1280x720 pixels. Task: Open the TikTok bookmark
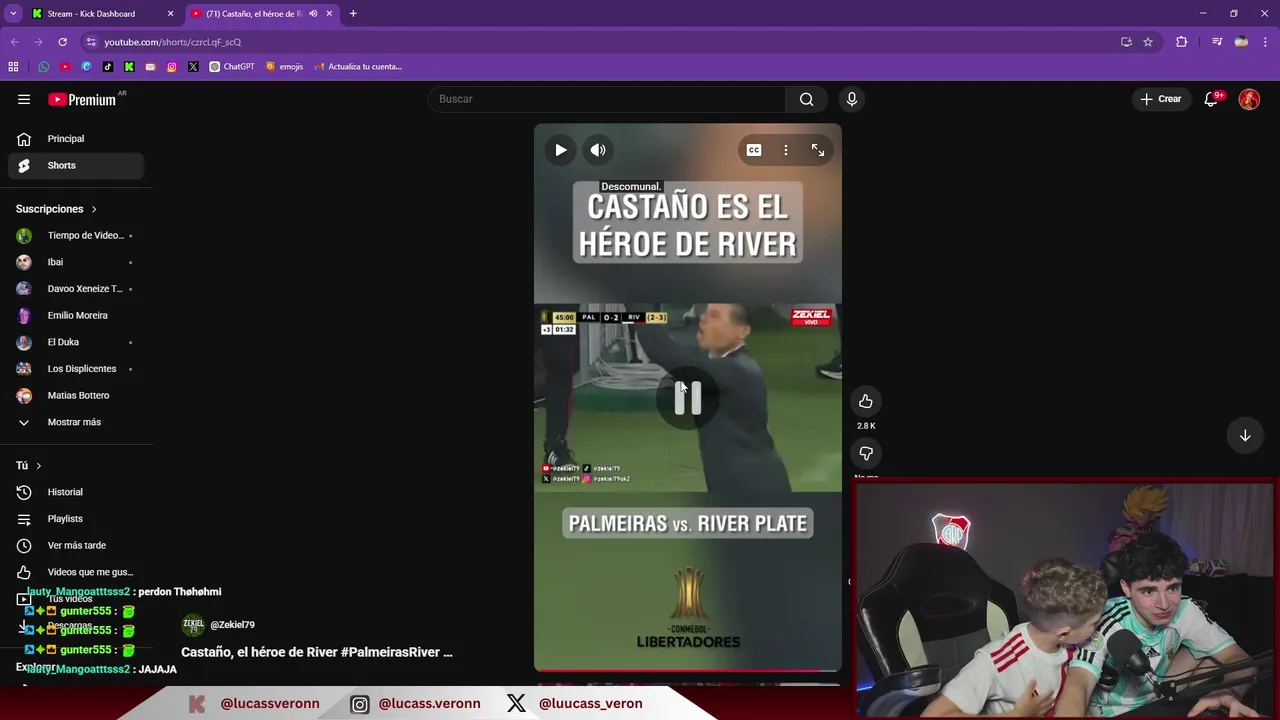pyautogui.click(x=108, y=67)
